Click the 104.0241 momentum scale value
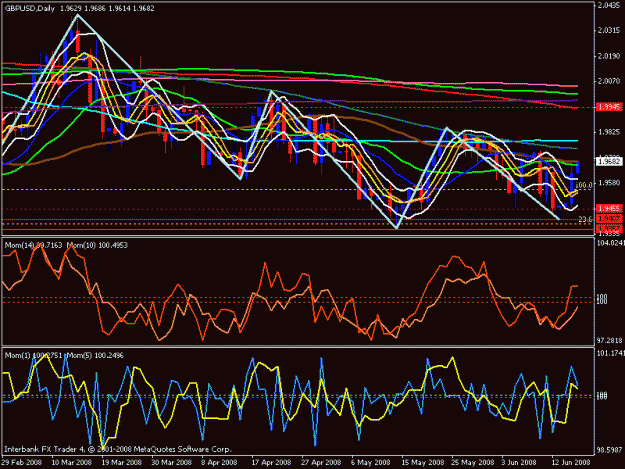The height and width of the screenshot is (469, 625). click(610, 243)
